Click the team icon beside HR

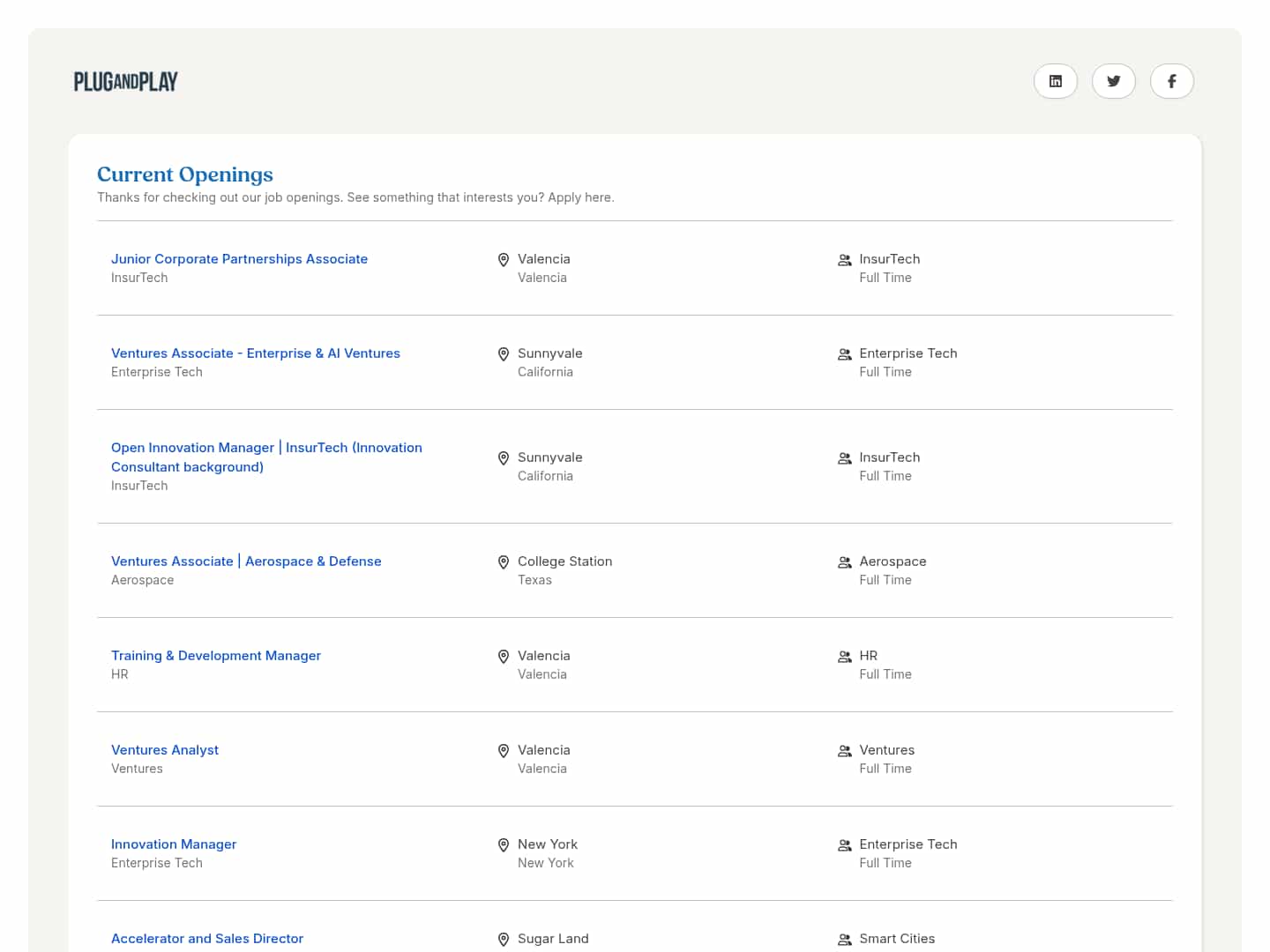click(844, 657)
